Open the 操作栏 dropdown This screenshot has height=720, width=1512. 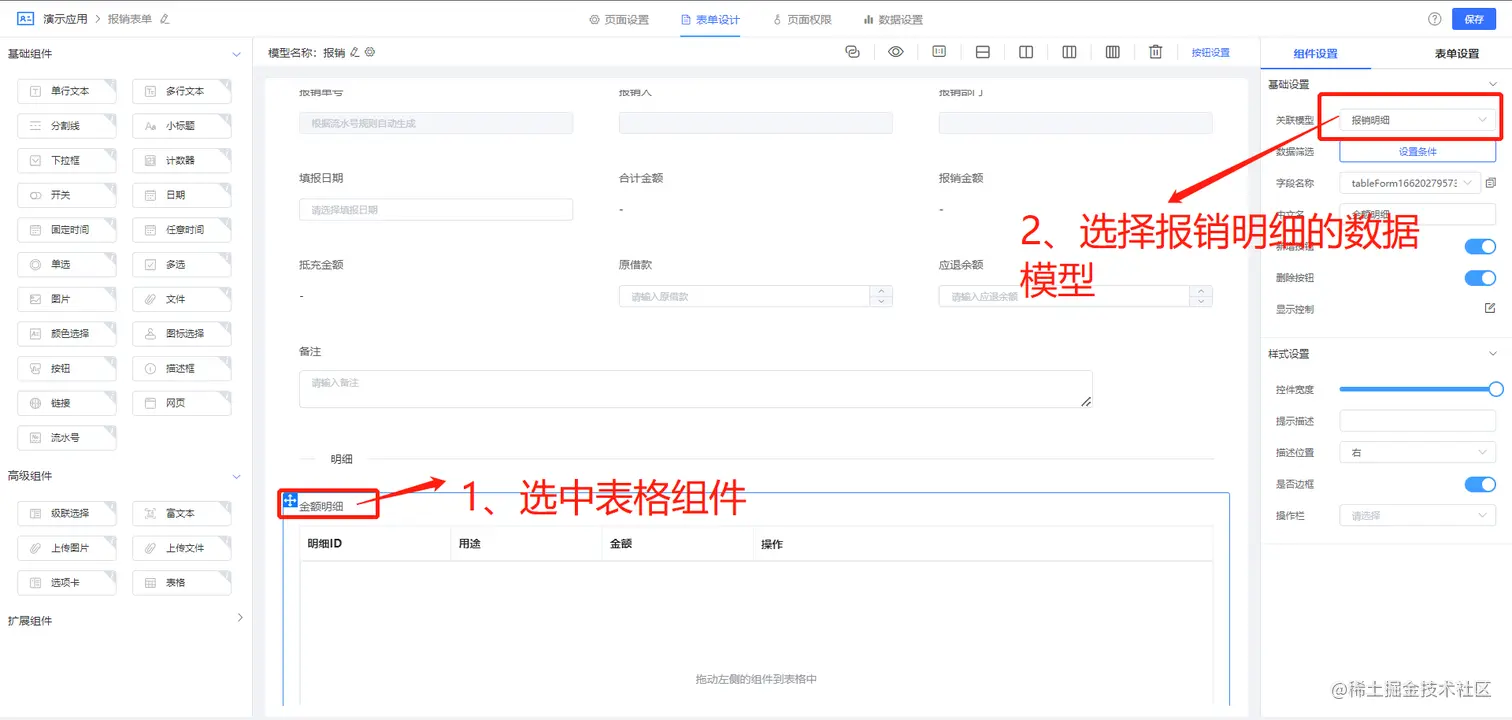[x=1418, y=516]
